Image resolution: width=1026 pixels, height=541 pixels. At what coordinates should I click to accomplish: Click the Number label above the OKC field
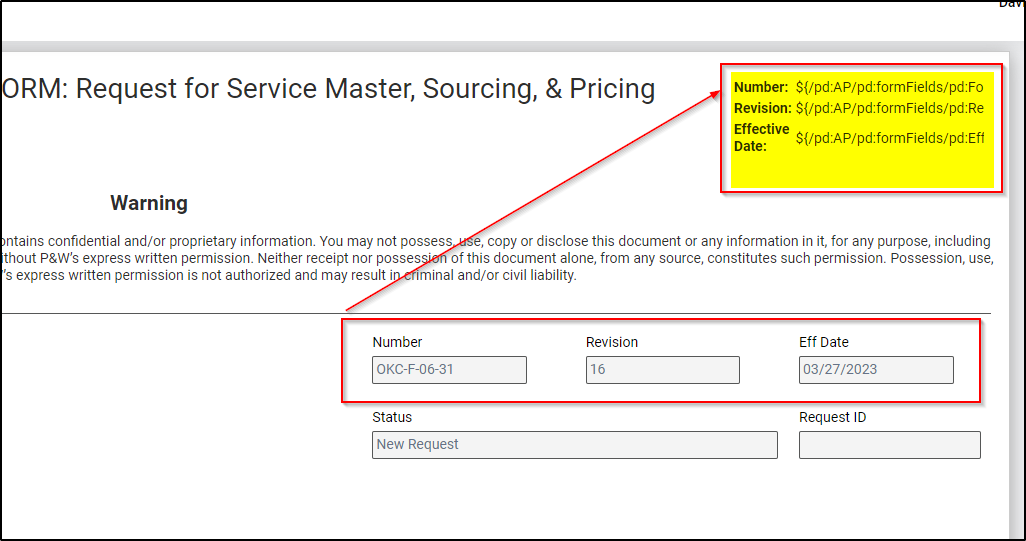point(397,342)
